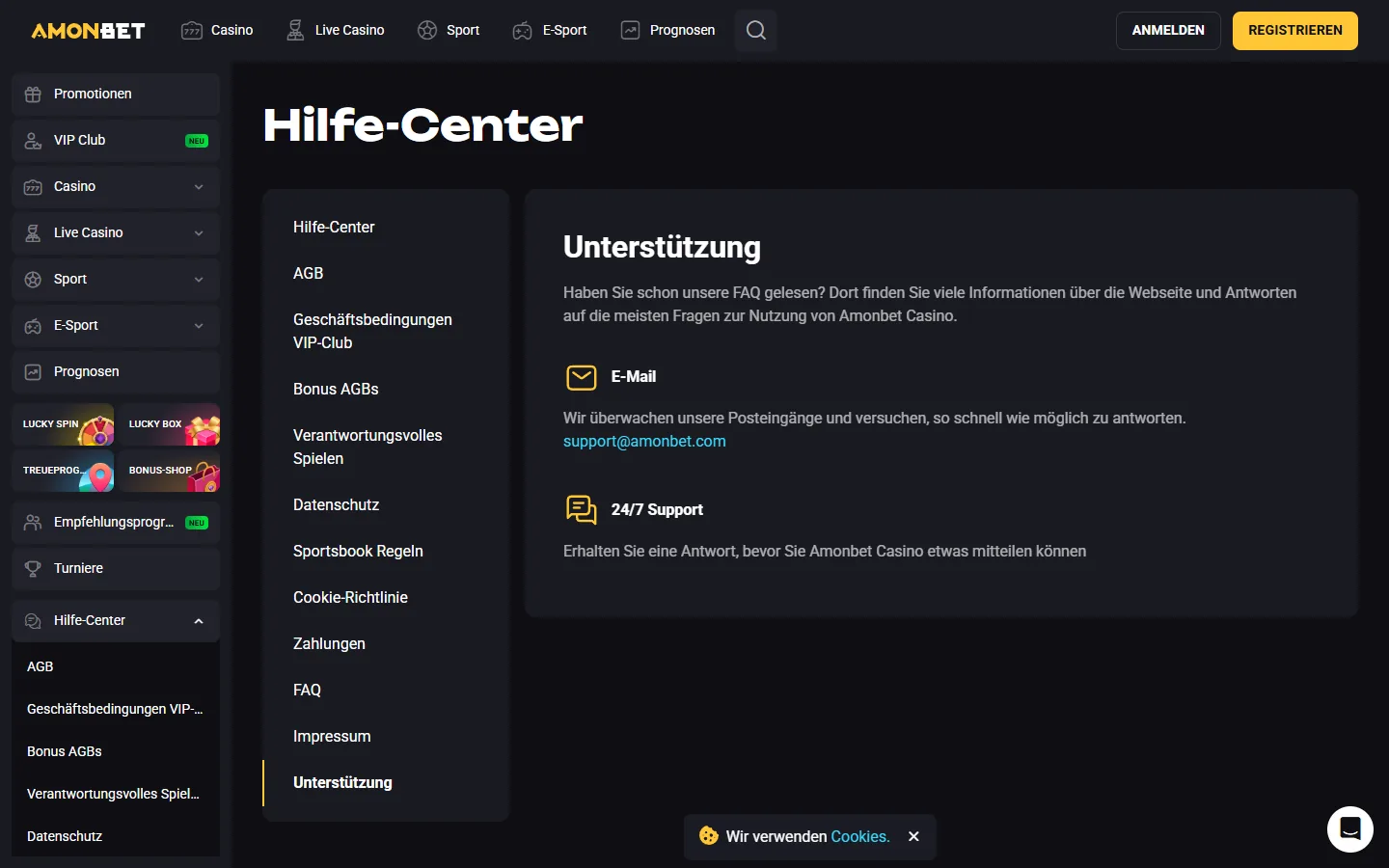Select Cookie-Richtlinie in help menu
This screenshot has height=868, width=1389.
coord(350,597)
